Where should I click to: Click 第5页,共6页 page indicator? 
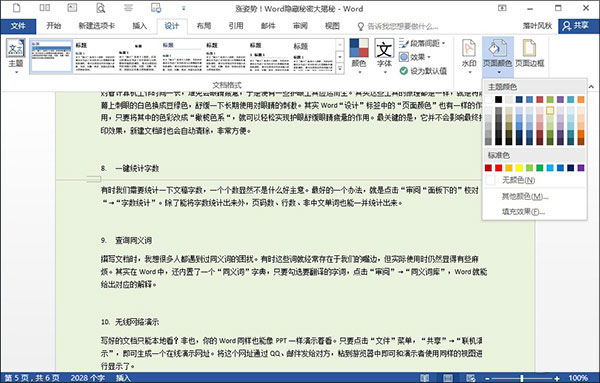pos(32,378)
